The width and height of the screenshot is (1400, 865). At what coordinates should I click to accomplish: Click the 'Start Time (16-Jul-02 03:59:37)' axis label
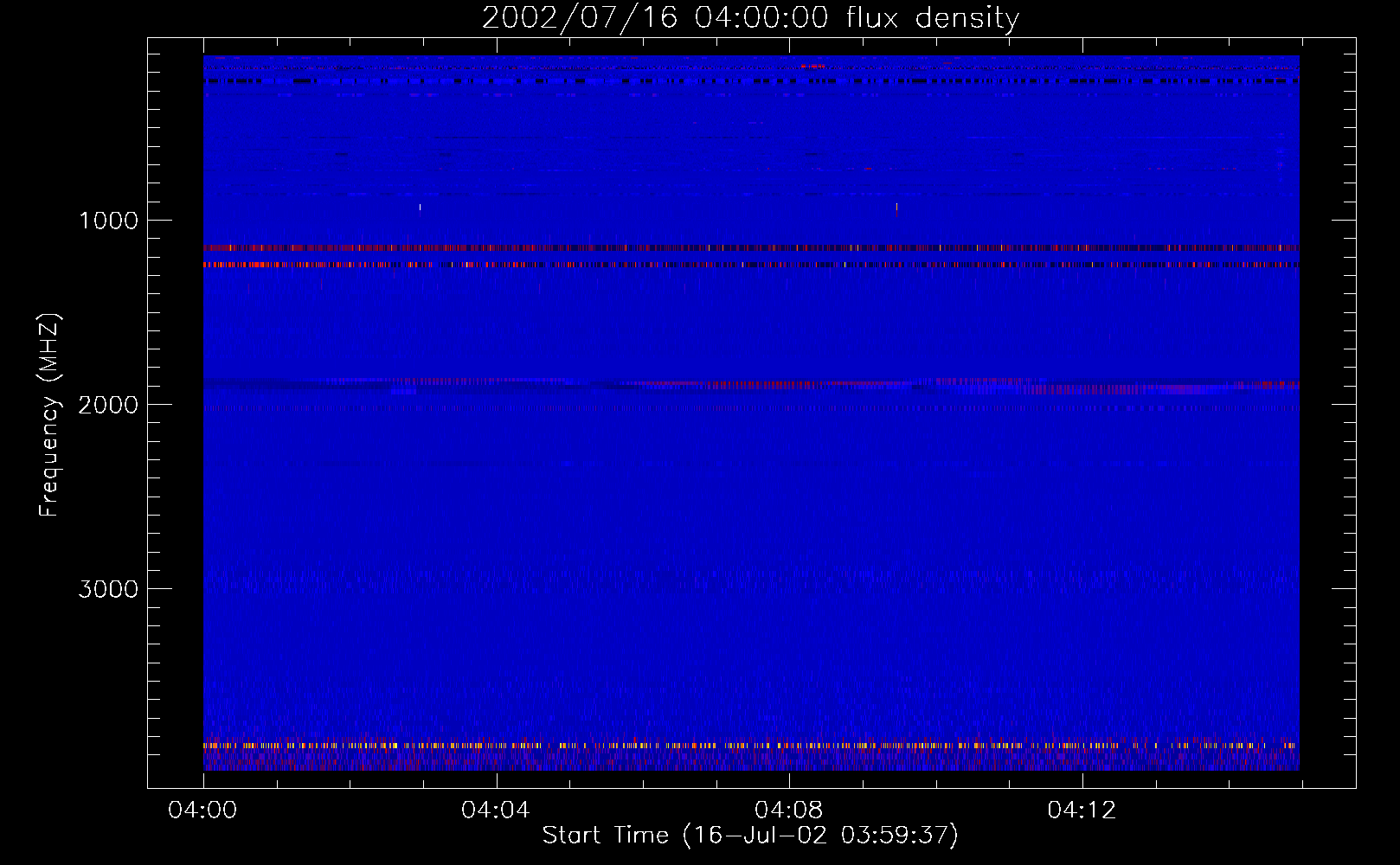coord(750,836)
